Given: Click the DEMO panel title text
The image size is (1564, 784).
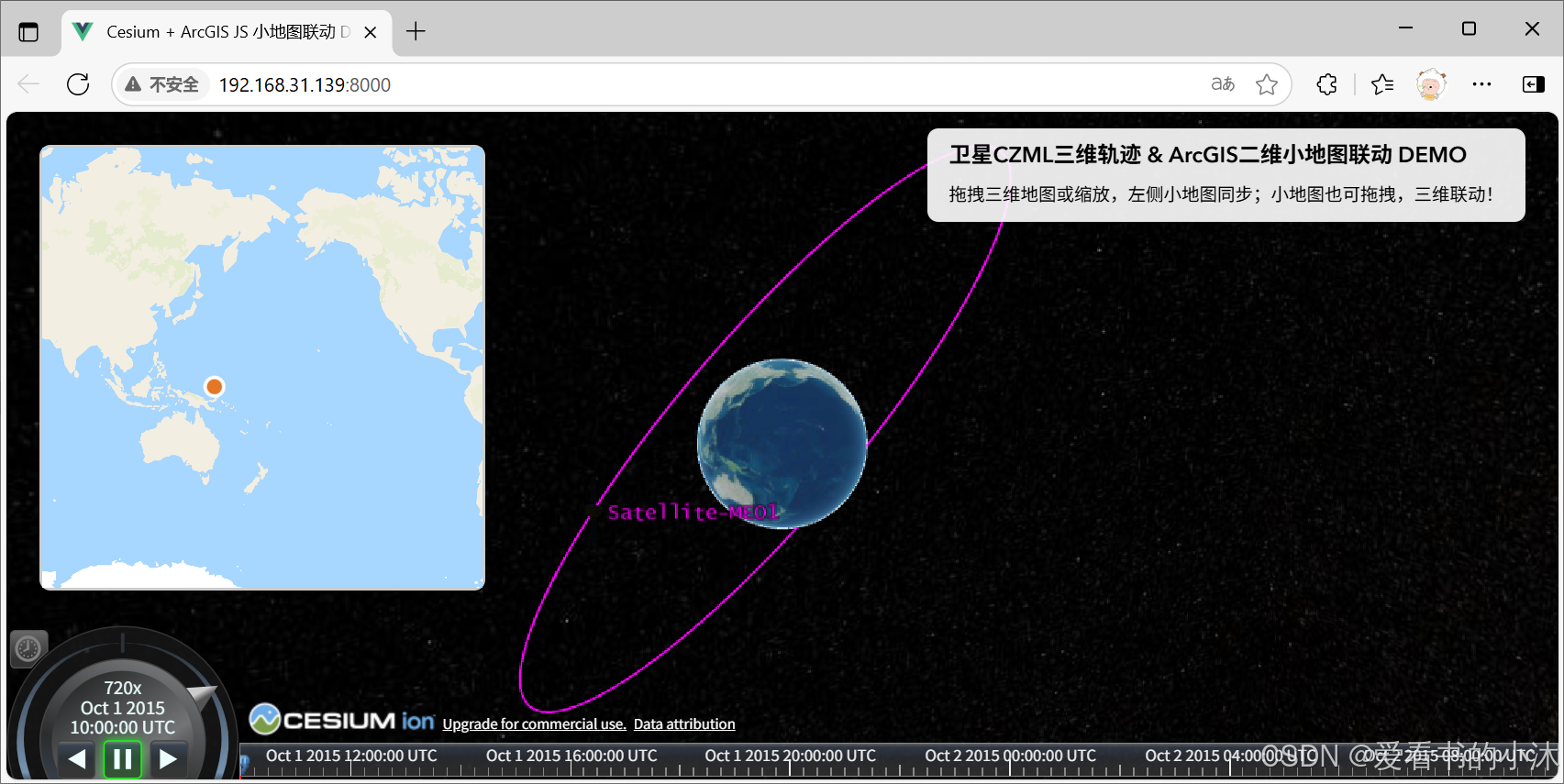Looking at the screenshot, I should click(1208, 155).
